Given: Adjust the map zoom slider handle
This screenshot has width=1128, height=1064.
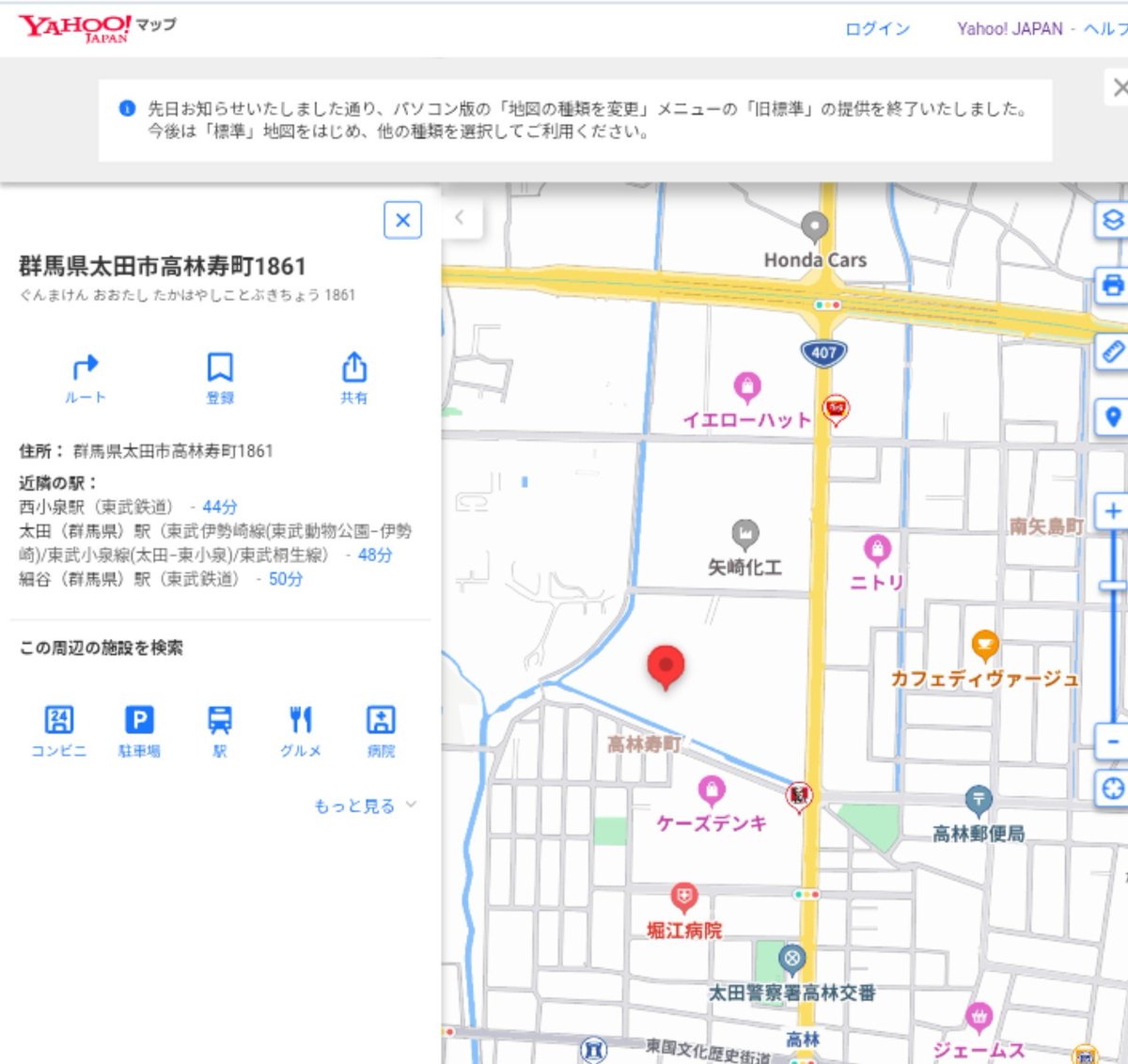Looking at the screenshot, I should click(x=1114, y=586).
